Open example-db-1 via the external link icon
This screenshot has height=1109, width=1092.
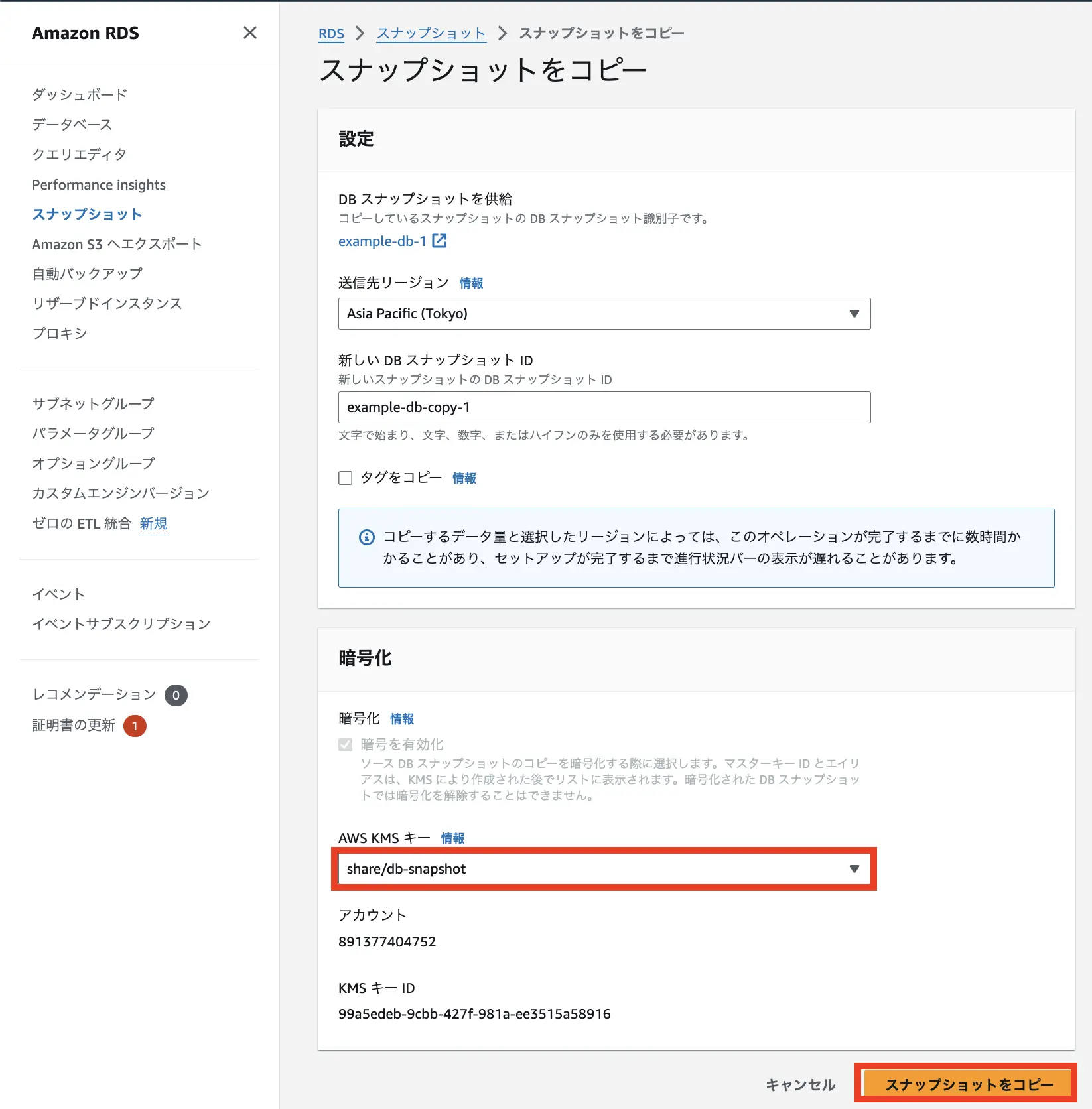(439, 241)
